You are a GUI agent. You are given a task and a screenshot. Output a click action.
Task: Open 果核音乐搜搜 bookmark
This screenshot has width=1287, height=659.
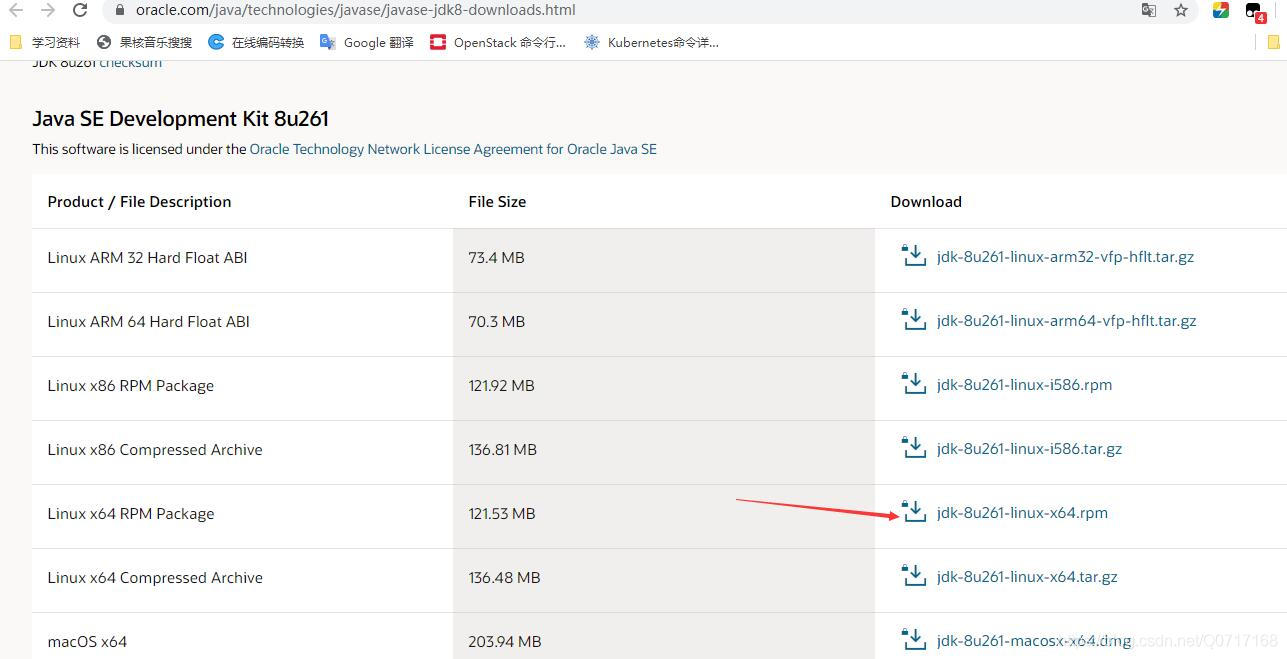pyautogui.click(x=144, y=42)
